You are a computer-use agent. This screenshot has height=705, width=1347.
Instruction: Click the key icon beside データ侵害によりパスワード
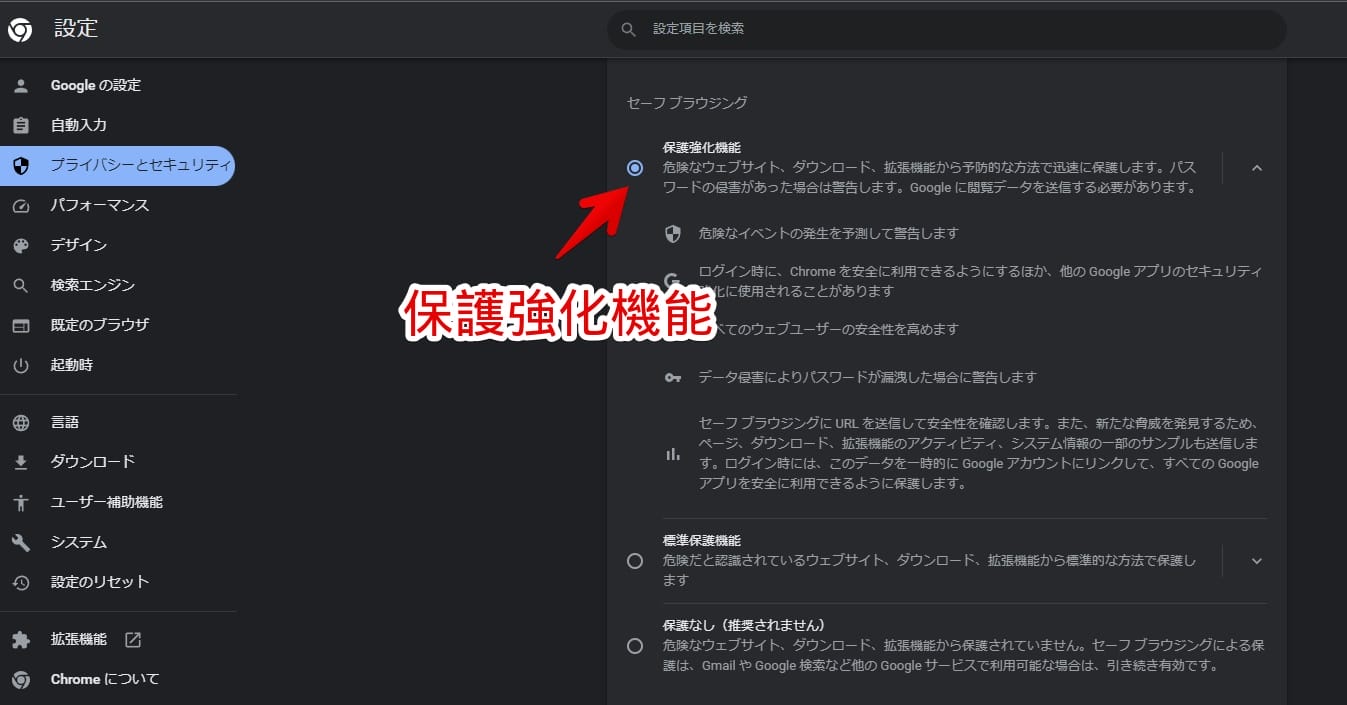tap(673, 378)
